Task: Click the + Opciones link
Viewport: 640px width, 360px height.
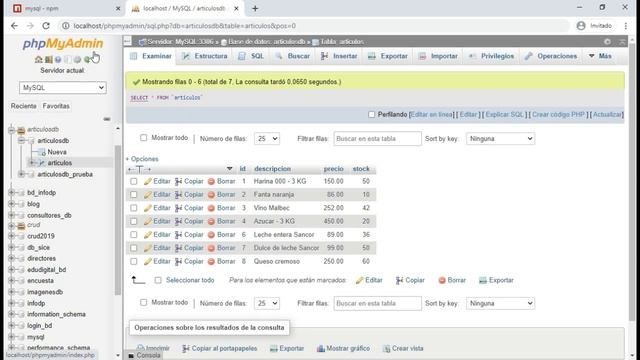Action: pos(142,159)
